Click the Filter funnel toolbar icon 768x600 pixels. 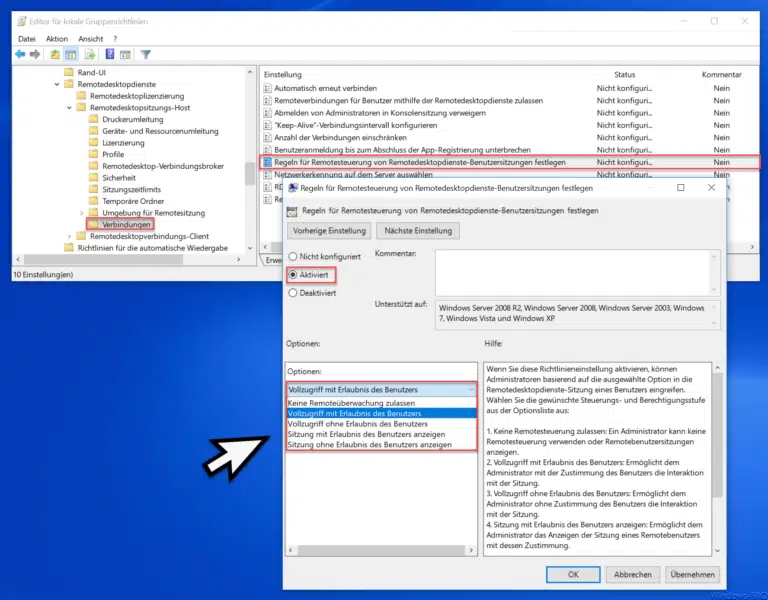pyautogui.click(x=145, y=54)
